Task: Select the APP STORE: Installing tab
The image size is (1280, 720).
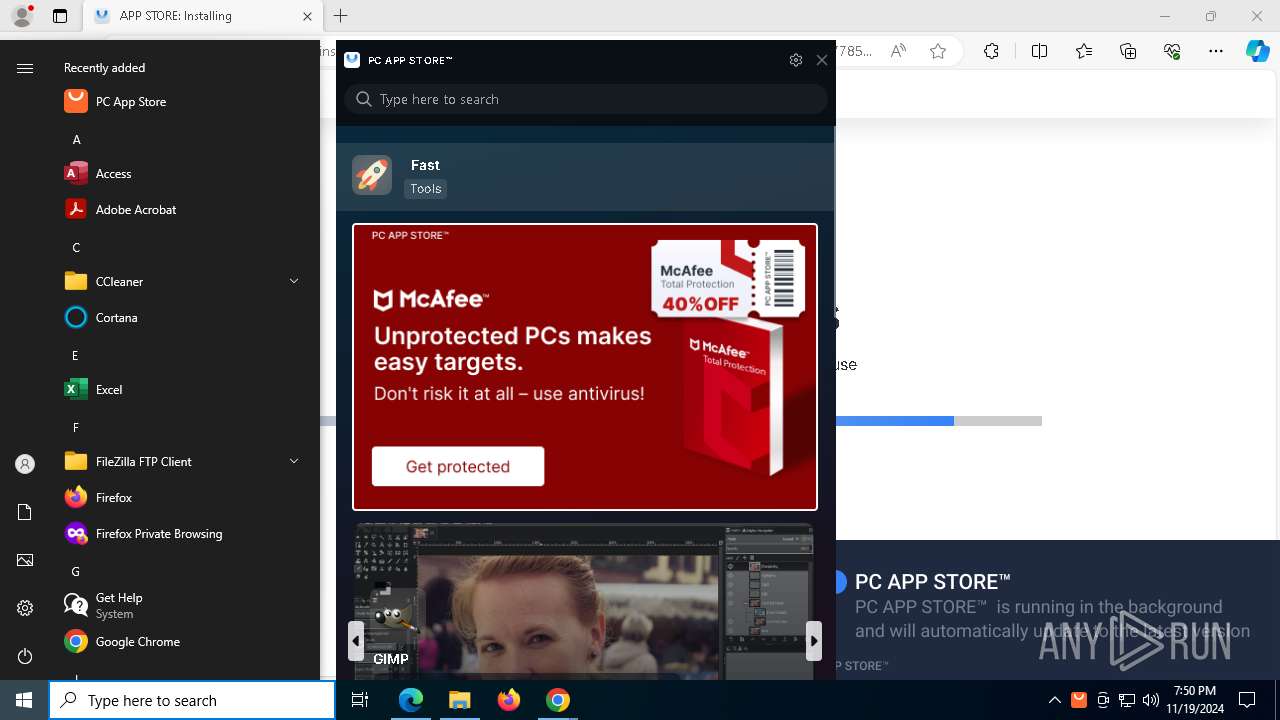Action: point(202,16)
